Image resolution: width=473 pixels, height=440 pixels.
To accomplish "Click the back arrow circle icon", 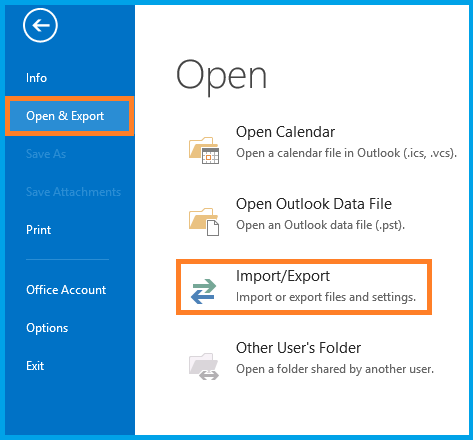I will tap(40, 25).
